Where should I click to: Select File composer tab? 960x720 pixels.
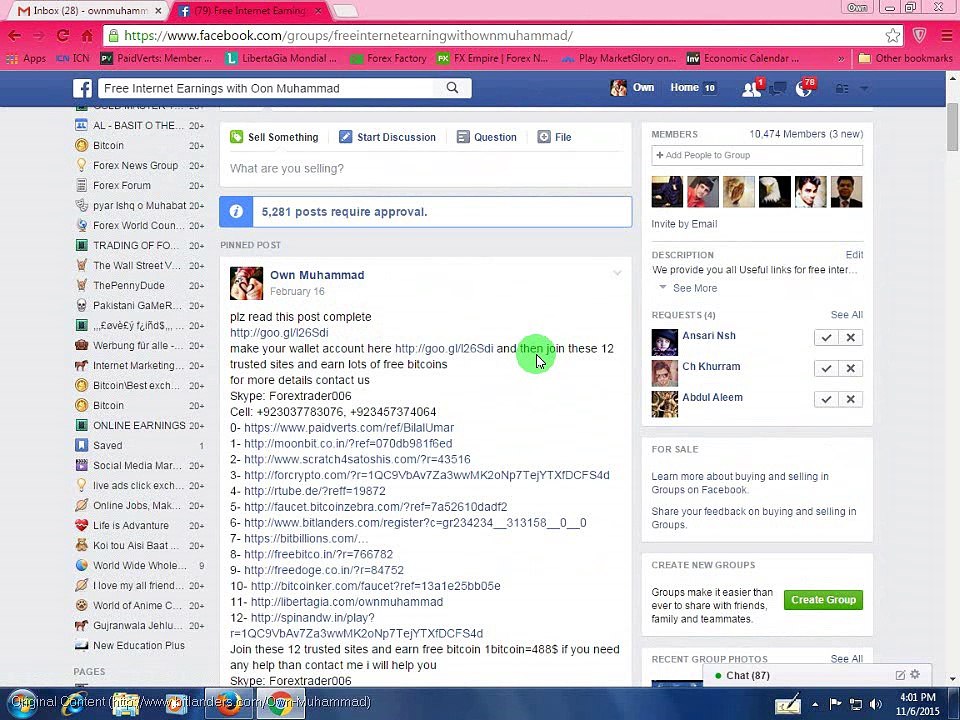click(x=554, y=137)
